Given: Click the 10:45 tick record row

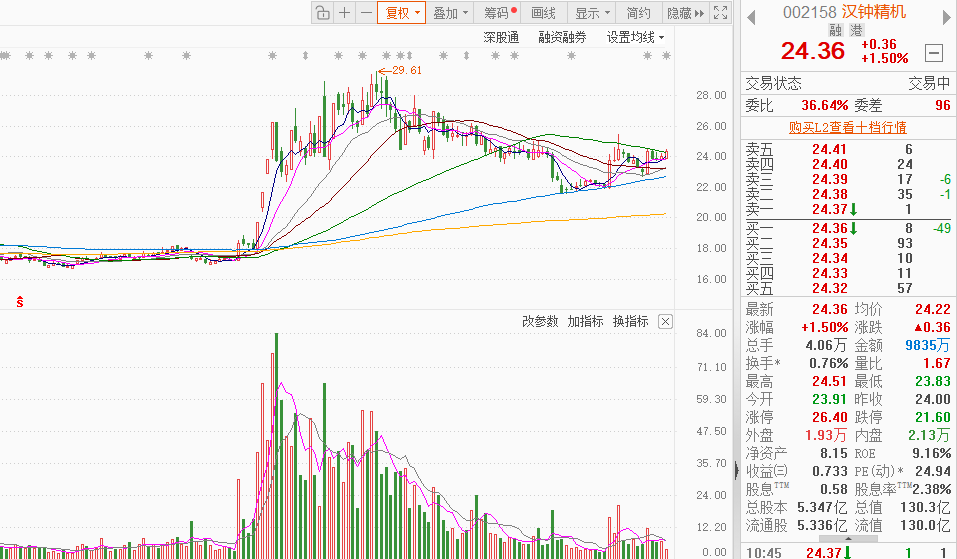Looking at the screenshot, I should coord(848,552).
